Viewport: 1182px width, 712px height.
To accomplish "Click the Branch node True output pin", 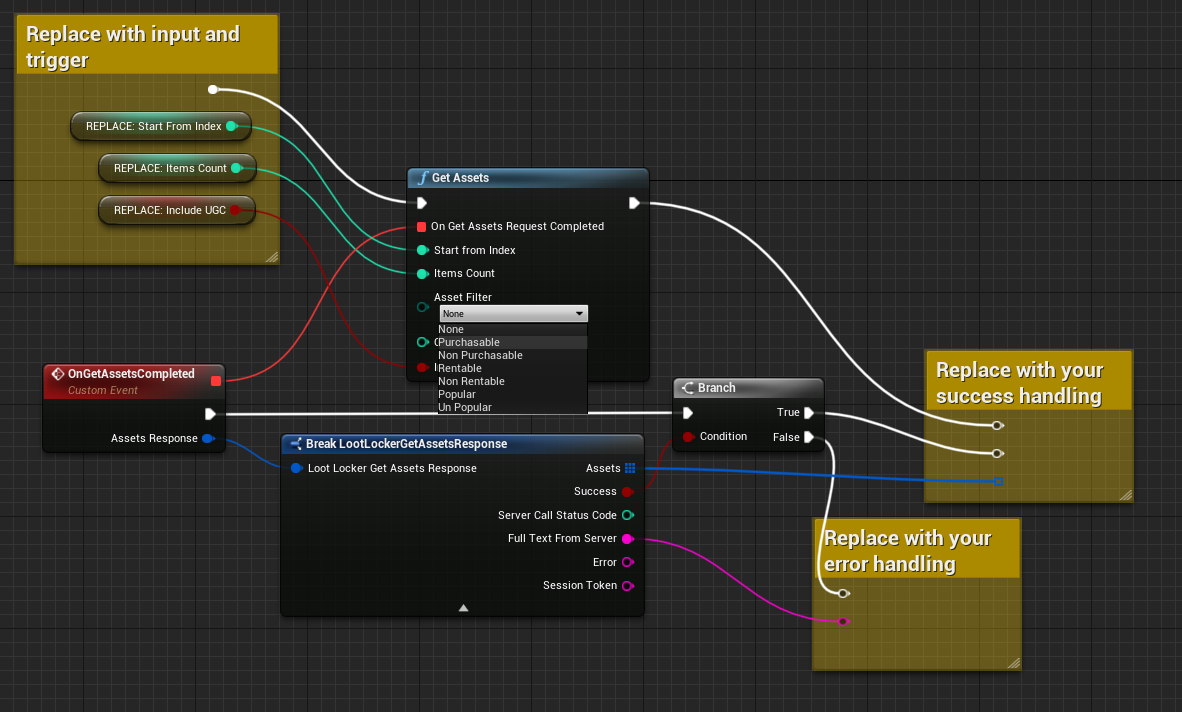I will click(808, 412).
